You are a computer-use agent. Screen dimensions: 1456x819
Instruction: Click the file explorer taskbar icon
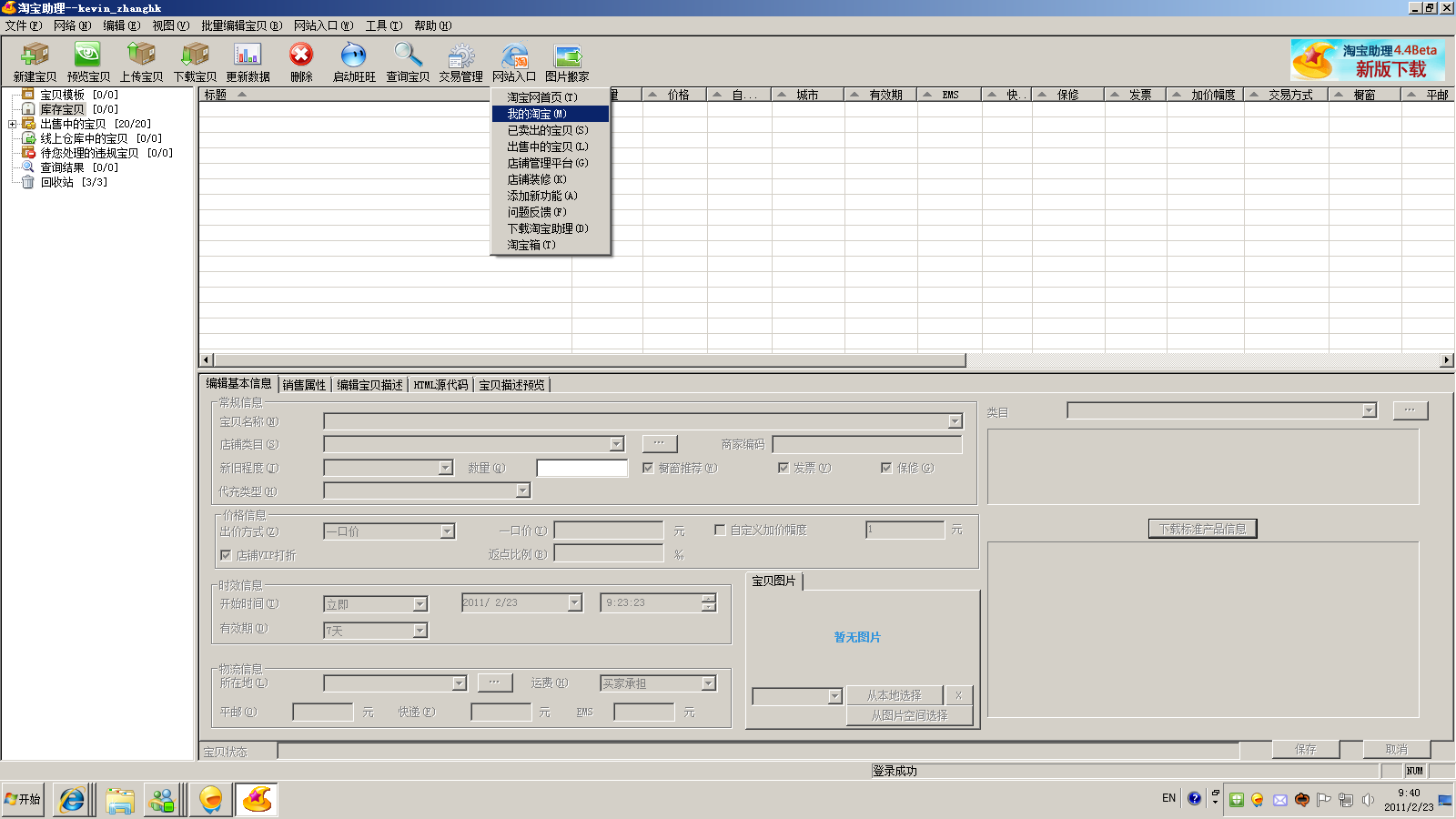click(119, 800)
